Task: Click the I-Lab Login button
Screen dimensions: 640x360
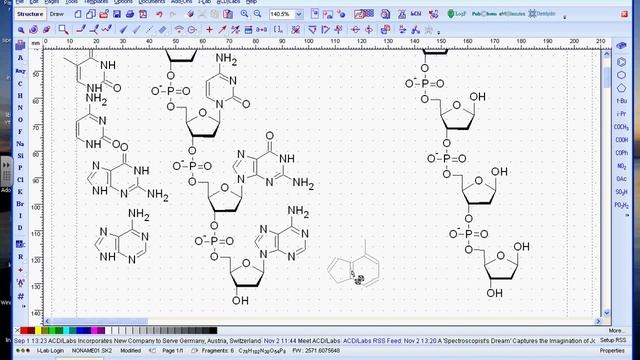Action: tap(50, 351)
